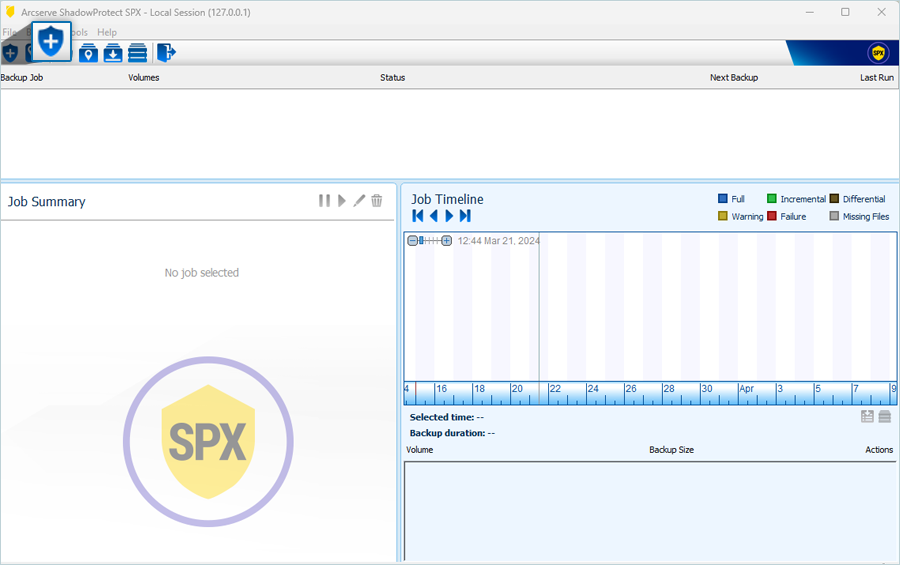Click the yellow Warning legend swatch
This screenshot has width=900, height=565.
(723, 216)
